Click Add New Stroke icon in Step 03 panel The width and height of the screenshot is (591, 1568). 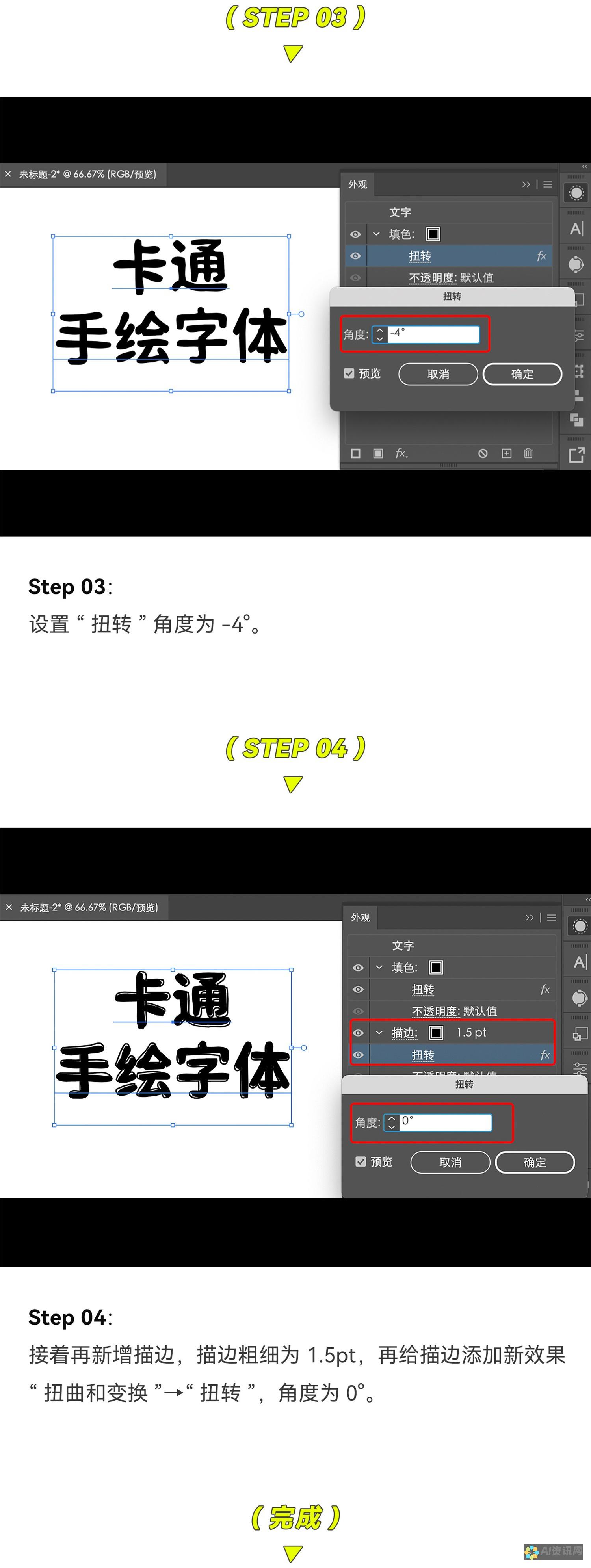pyautogui.click(x=356, y=453)
